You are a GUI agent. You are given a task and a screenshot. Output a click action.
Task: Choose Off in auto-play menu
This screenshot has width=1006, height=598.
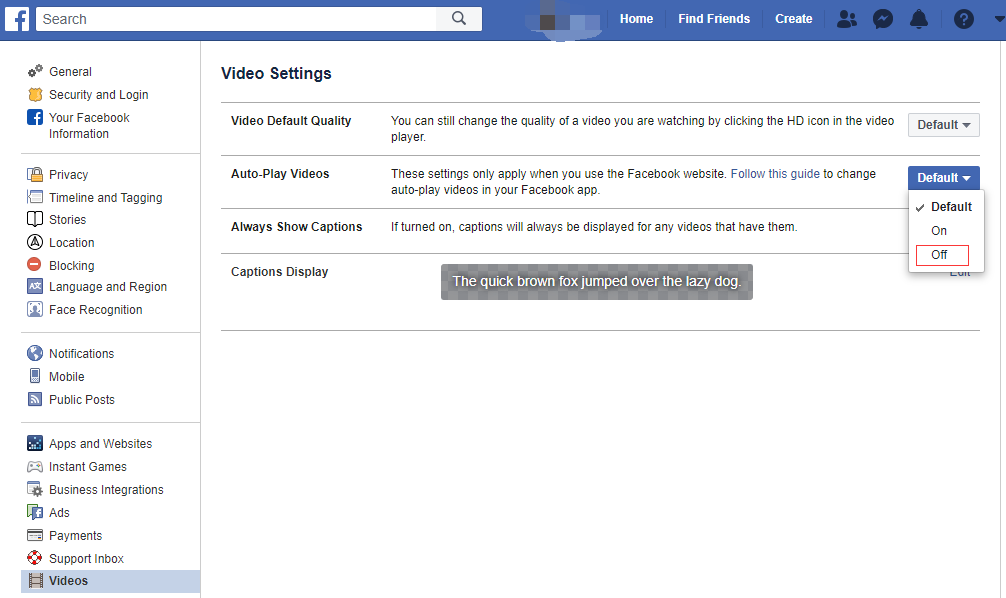[x=942, y=255]
